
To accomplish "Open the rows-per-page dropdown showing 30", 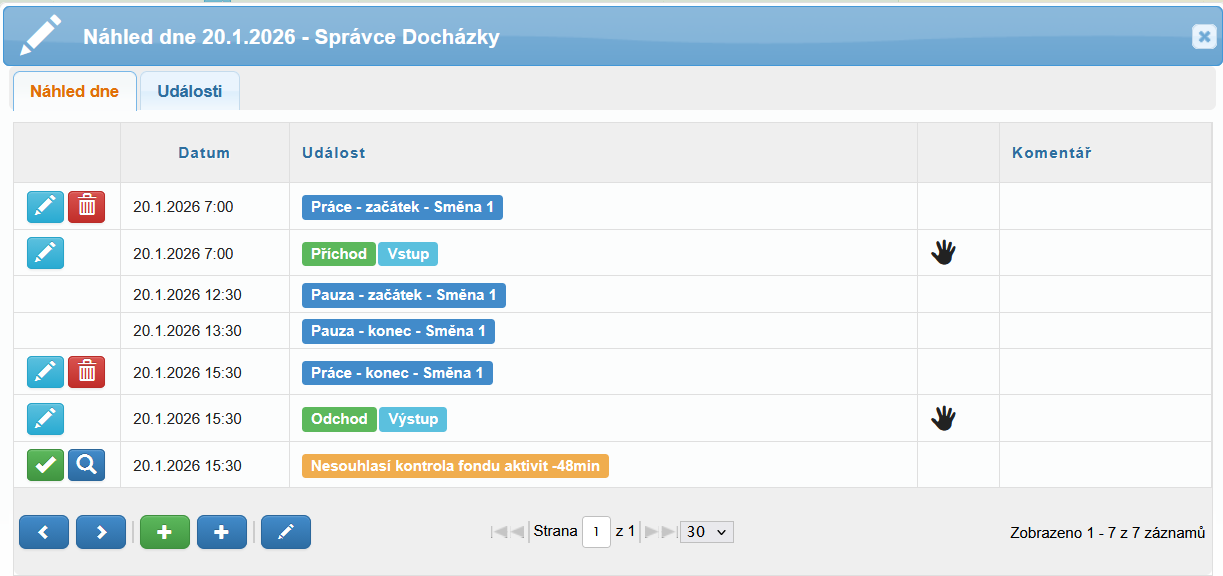I will [706, 532].
